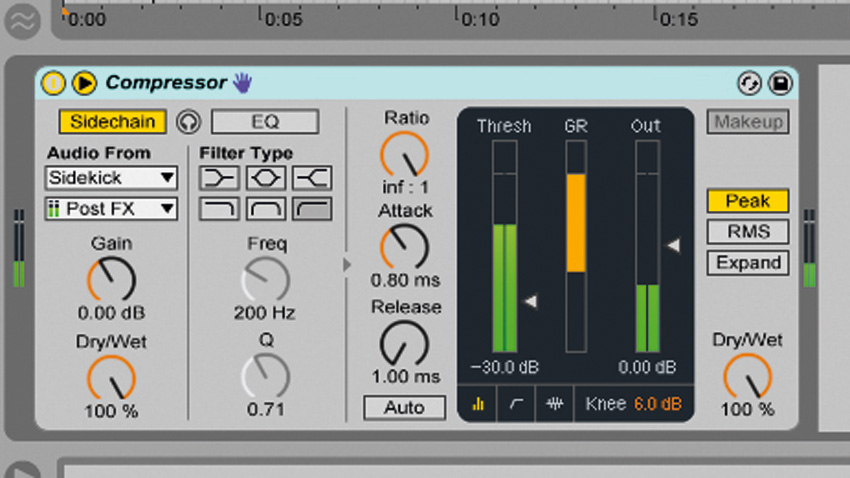This screenshot has width=850, height=478.
Task: Select the low-pass filter type
Action: point(220,209)
